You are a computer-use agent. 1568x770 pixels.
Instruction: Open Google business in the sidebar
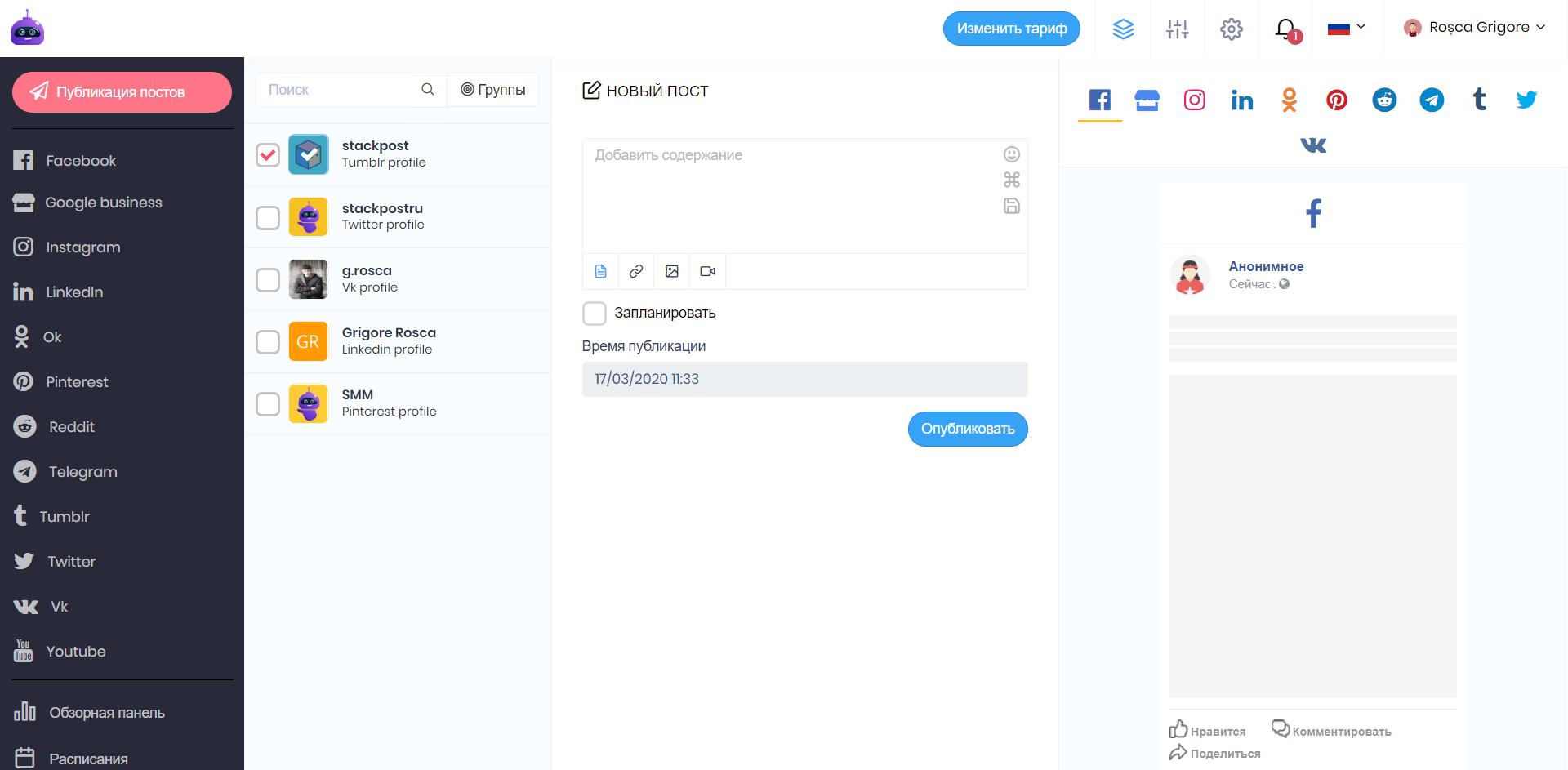(x=87, y=203)
